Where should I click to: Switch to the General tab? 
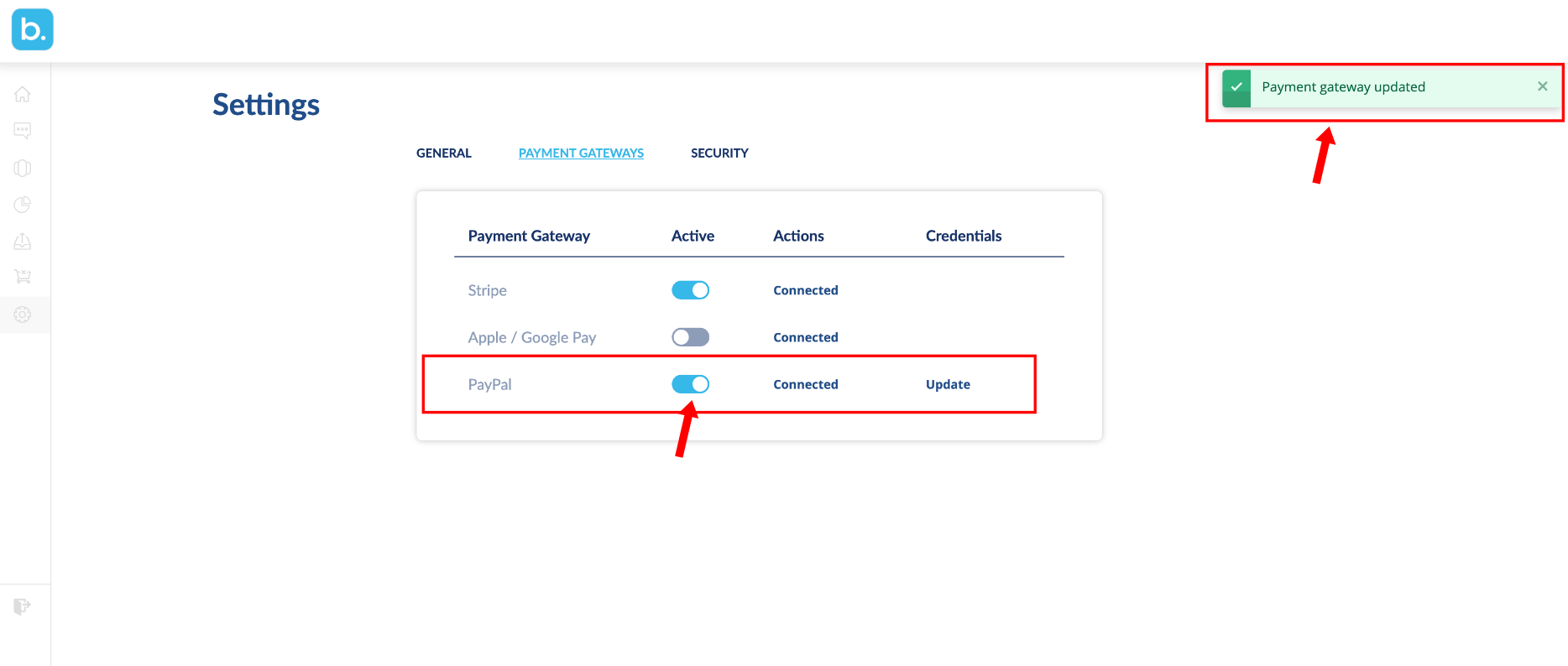click(444, 153)
